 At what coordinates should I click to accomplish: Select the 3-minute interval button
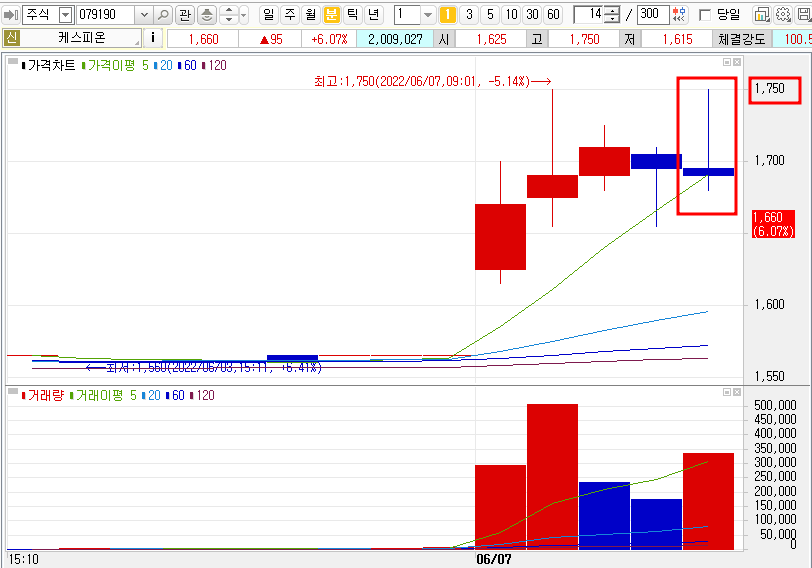469,14
